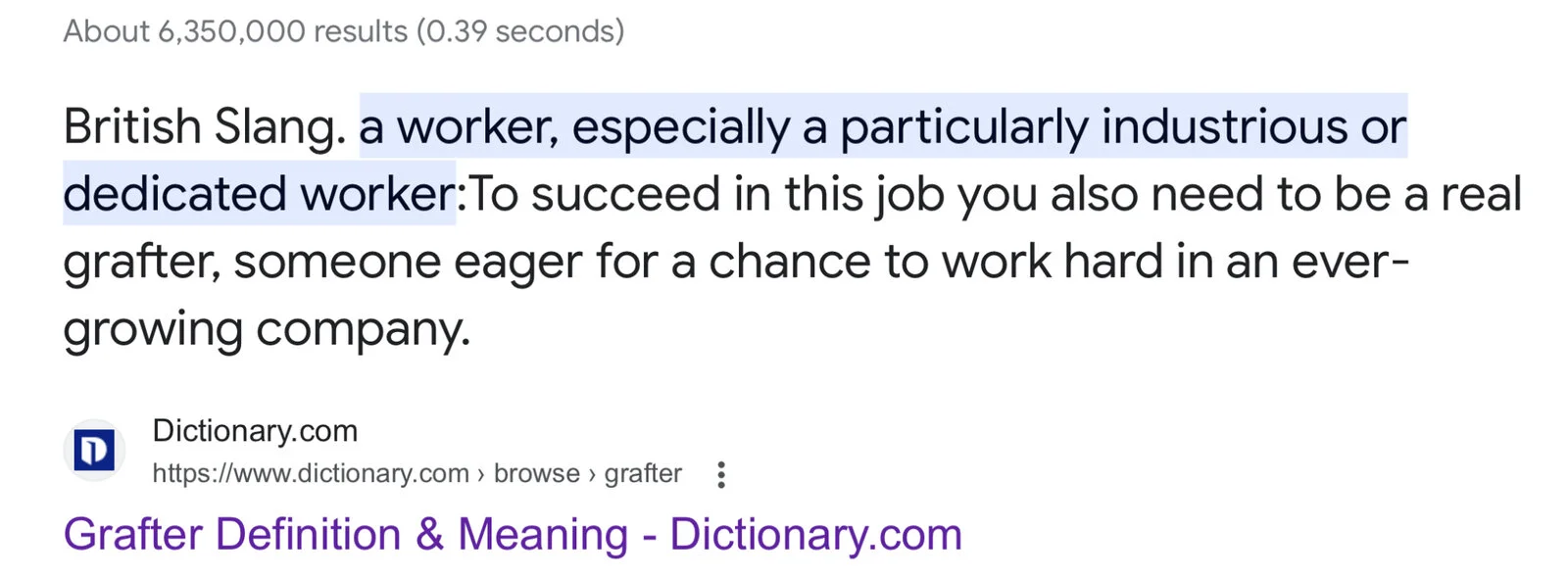Click the word 'particularly' in the definition

[963, 127]
